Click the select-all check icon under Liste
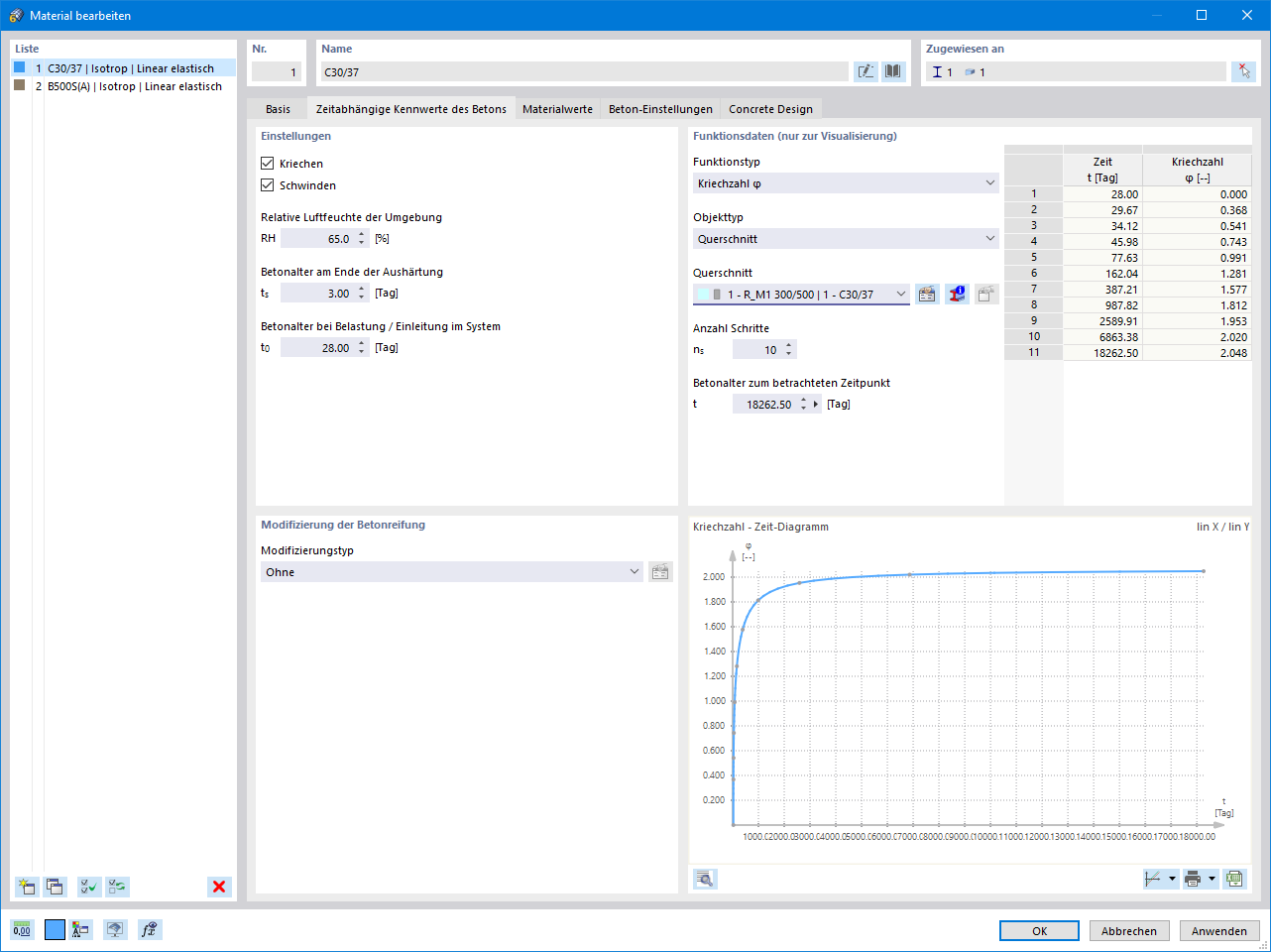 pyautogui.click(x=89, y=887)
